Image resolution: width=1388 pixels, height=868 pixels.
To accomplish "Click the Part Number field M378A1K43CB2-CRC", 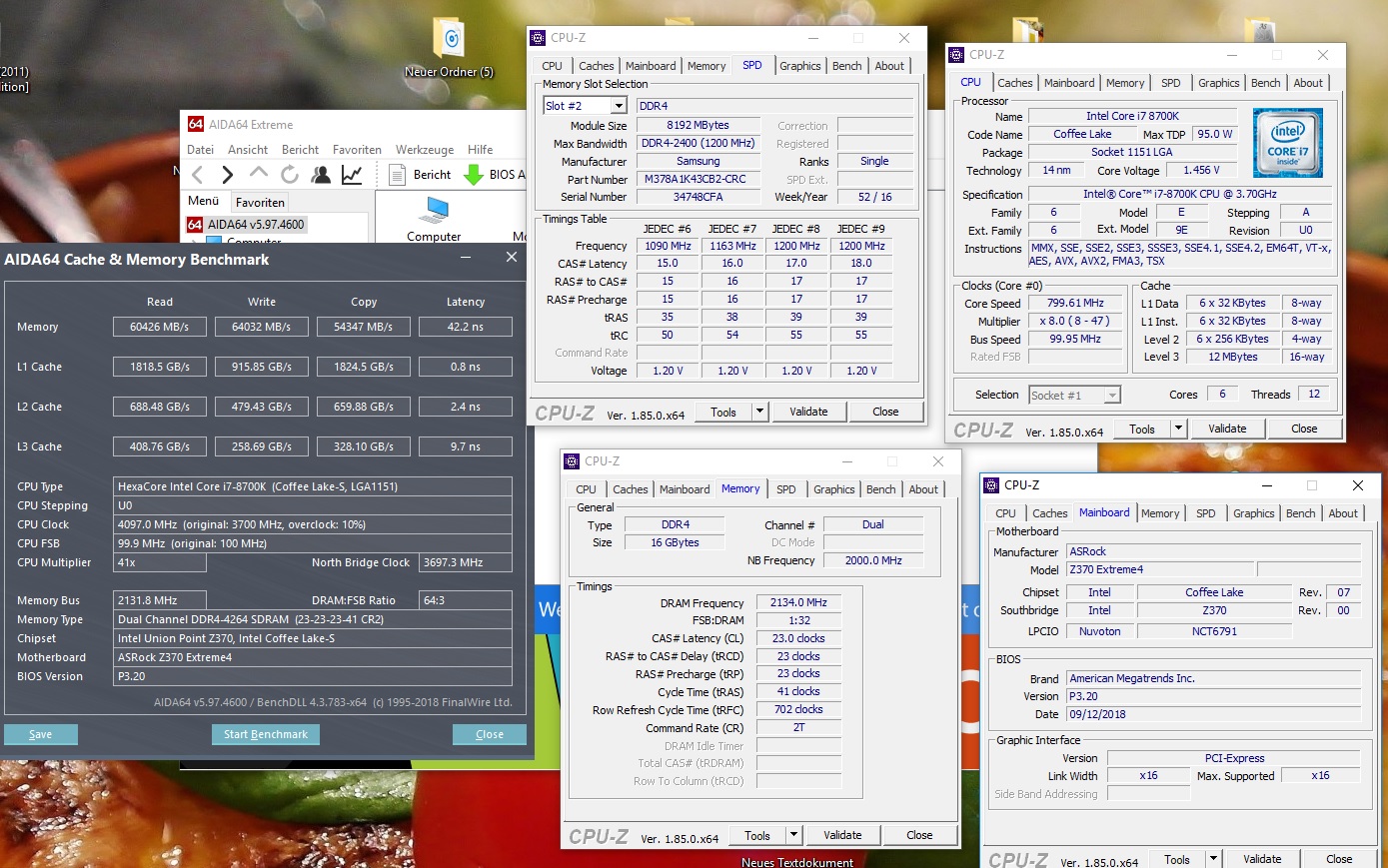I will pyautogui.click(x=697, y=180).
